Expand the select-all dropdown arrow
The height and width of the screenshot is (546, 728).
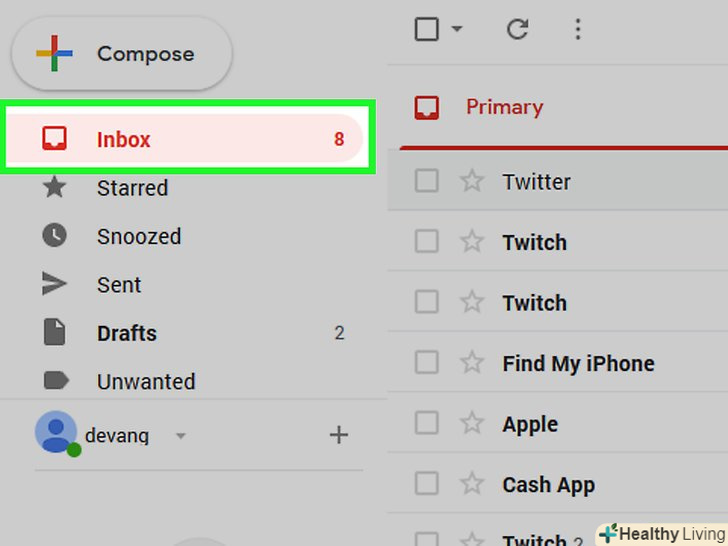[457, 30]
